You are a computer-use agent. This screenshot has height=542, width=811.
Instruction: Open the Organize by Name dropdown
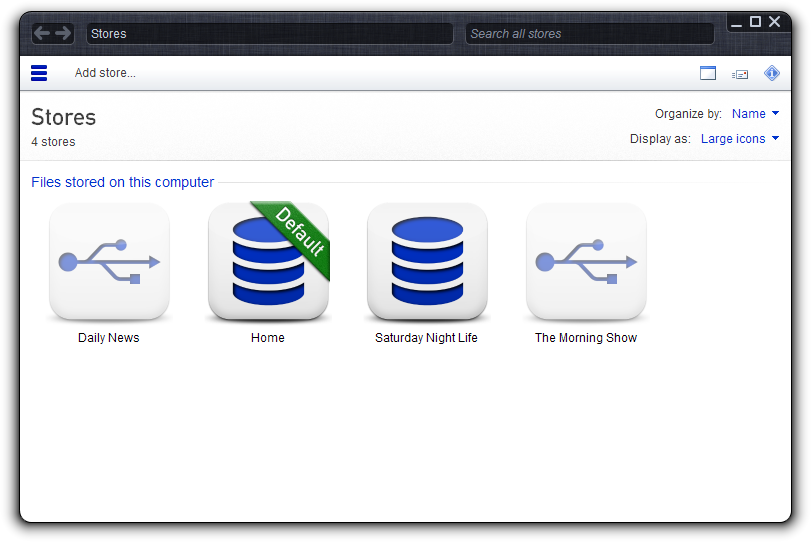tap(755, 114)
